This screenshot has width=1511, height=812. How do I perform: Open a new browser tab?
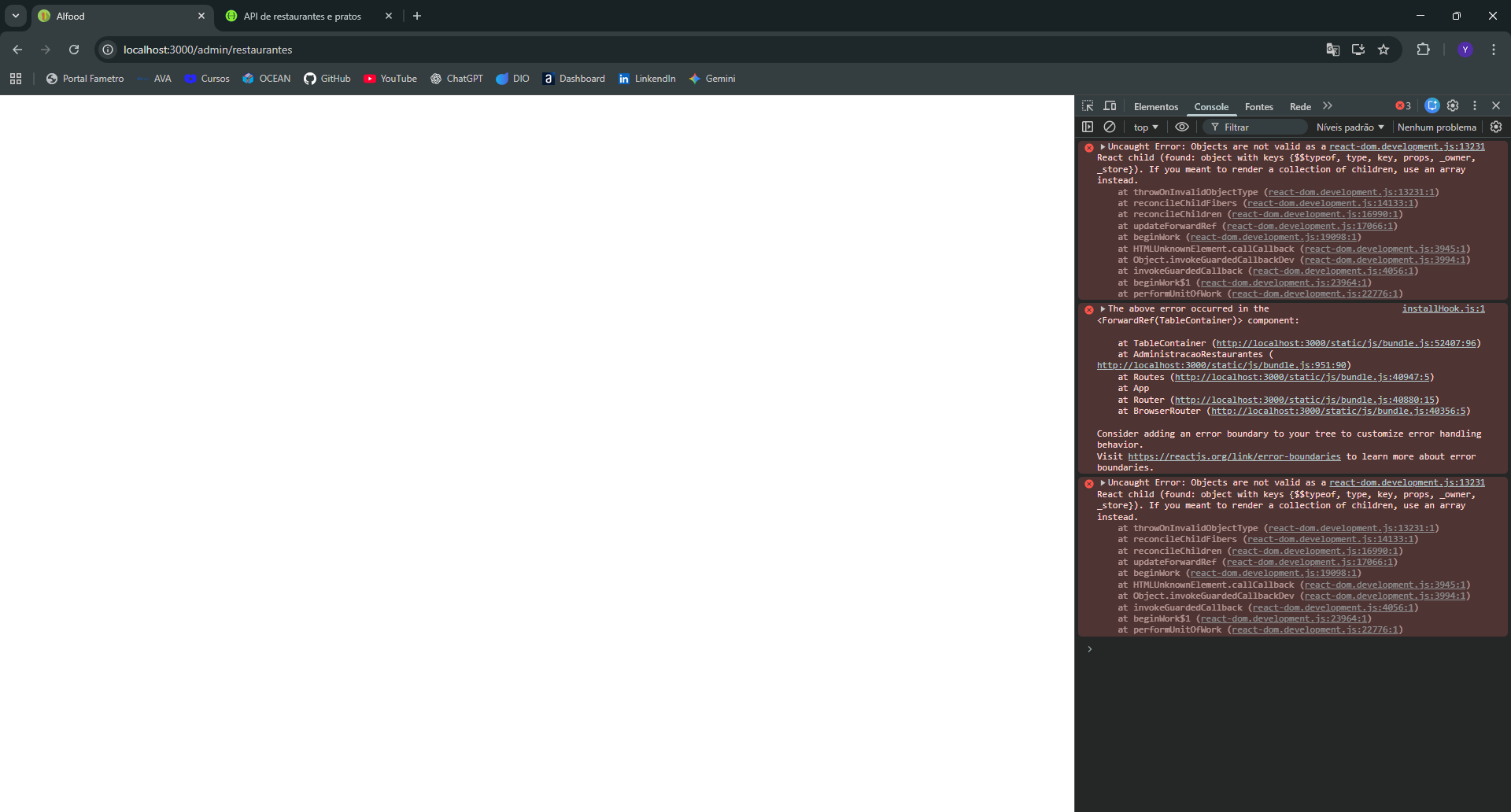click(417, 16)
